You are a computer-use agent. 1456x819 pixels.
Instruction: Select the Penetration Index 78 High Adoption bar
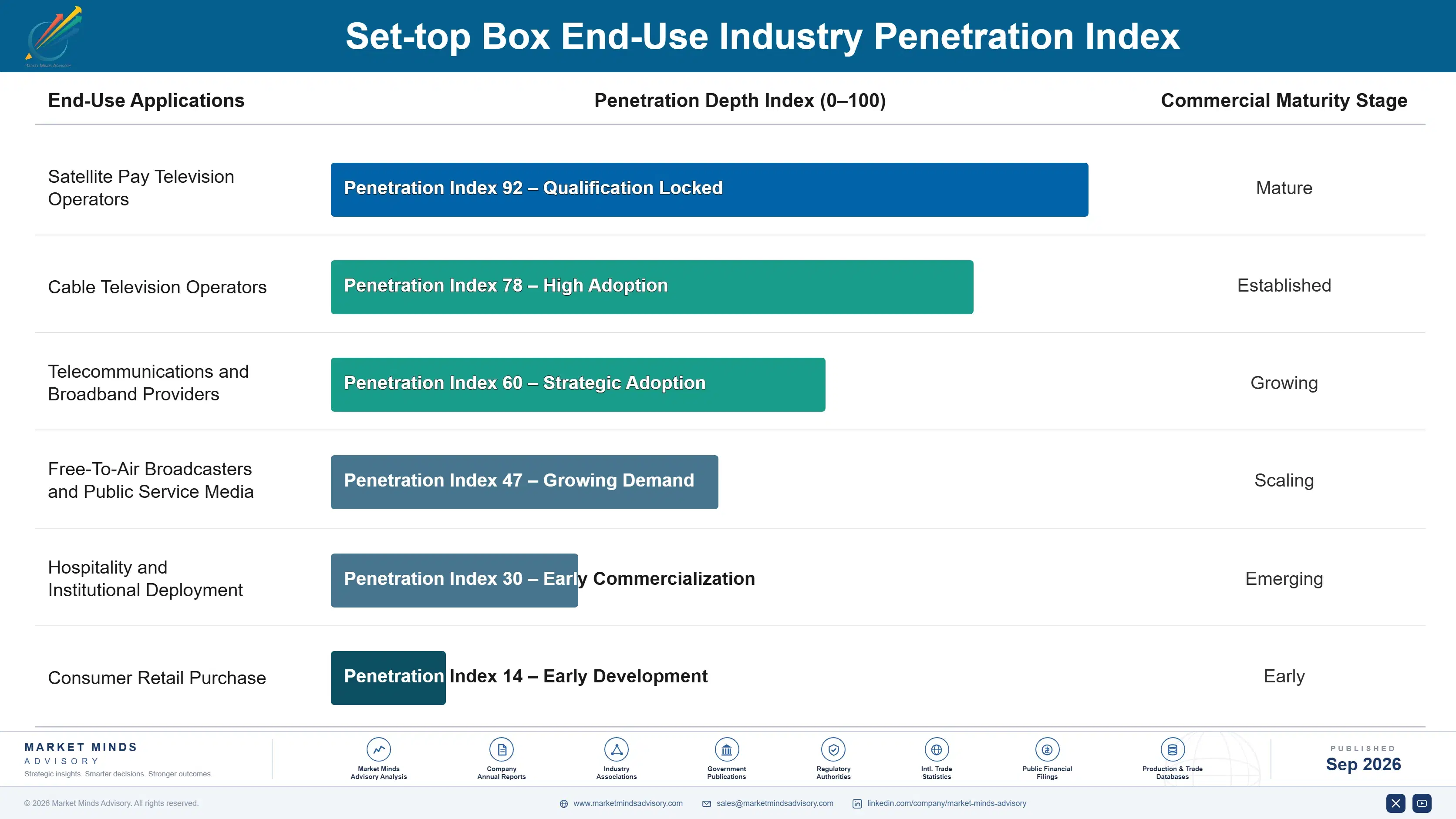652,287
